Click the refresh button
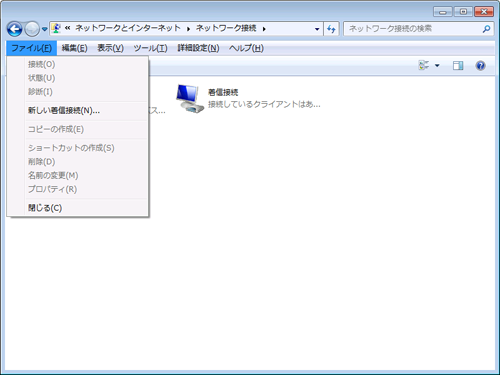Viewport: 500px width, 375px height. [x=331, y=29]
